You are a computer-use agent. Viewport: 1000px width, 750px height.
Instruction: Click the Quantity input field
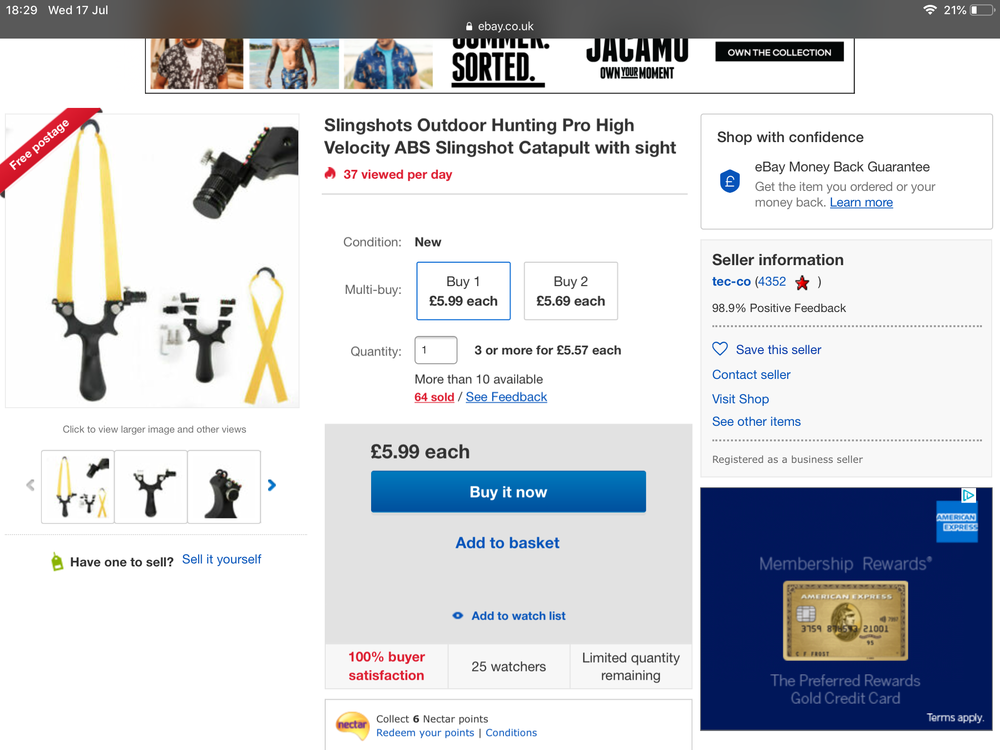[x=436, y=350]
